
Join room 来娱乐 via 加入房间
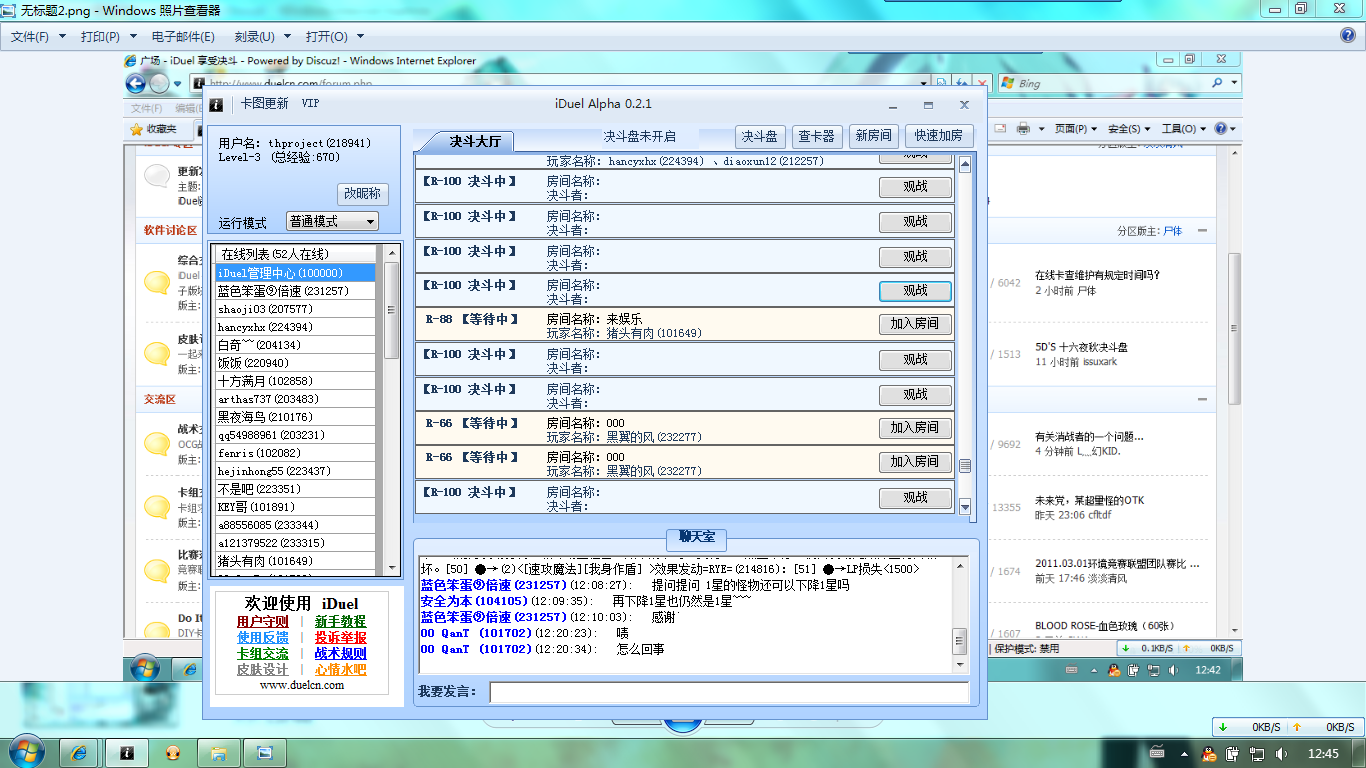click(x=915, y=324)
